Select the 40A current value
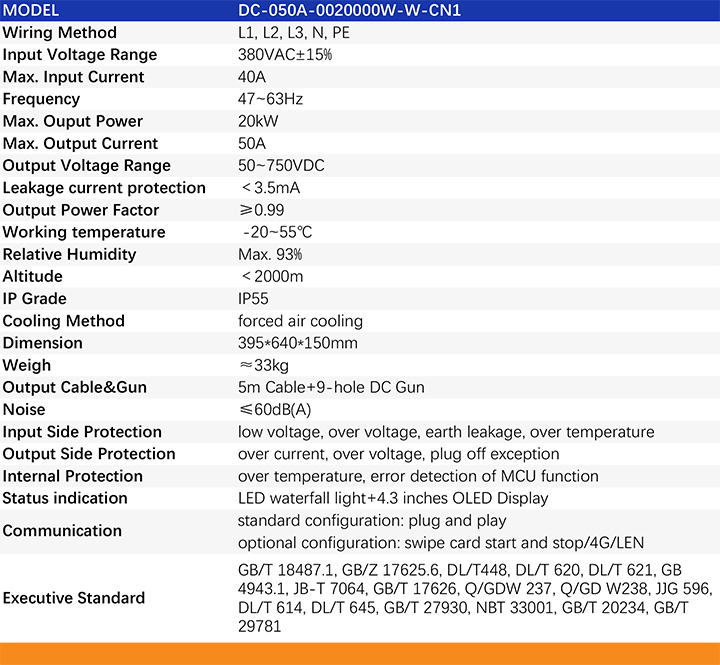Screen dimensions: 720x665 click(x=252, y=77)
